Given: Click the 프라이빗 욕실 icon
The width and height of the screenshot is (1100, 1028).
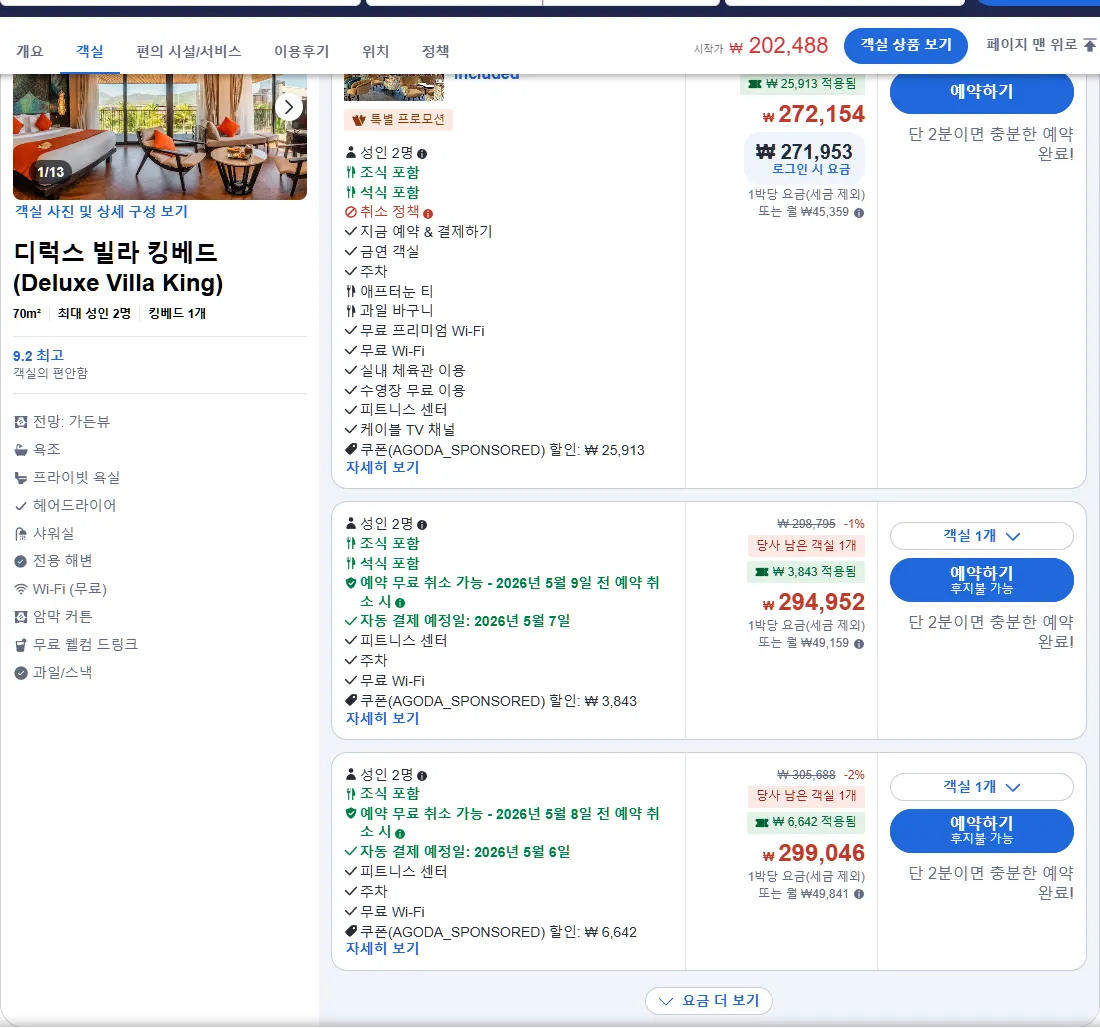Looking at the screenshot, I should tap(21, 478).
